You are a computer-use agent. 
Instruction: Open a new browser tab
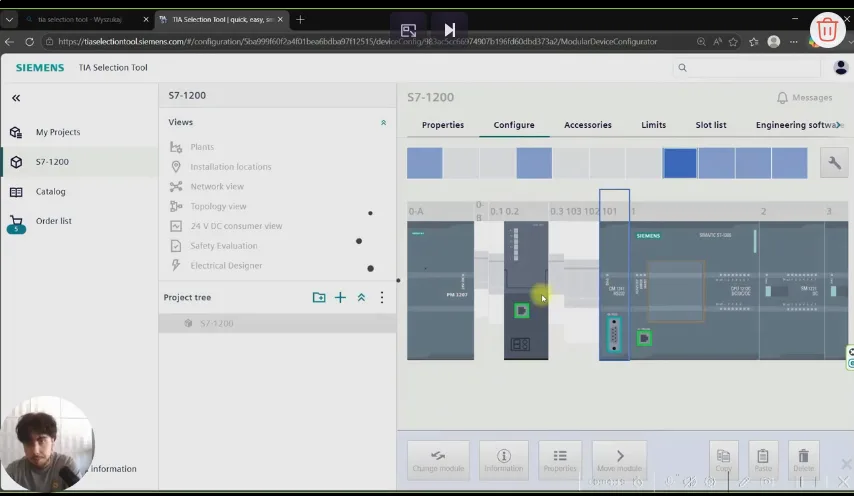(x=300, y=19)
